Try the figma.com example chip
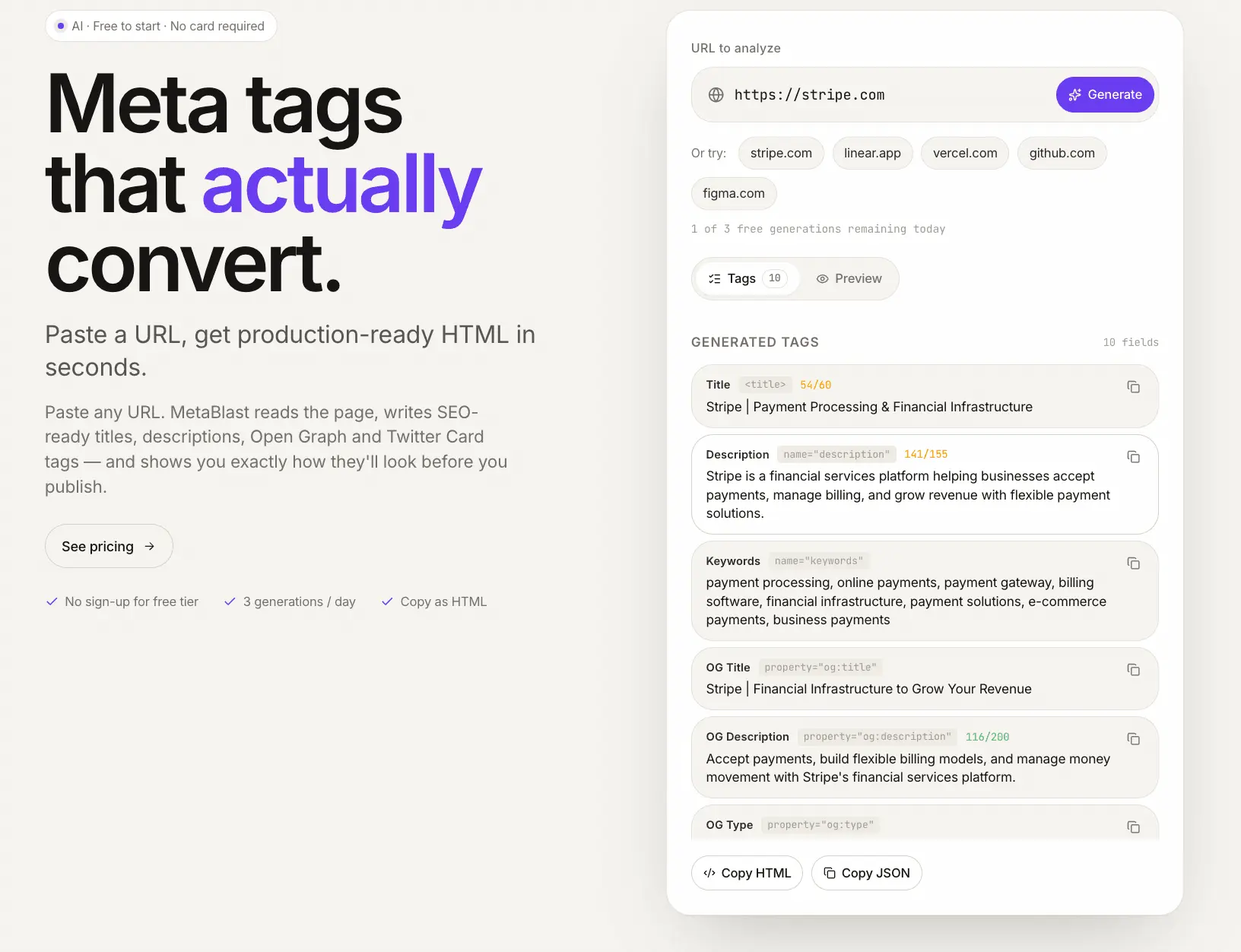 coord(734,193)
